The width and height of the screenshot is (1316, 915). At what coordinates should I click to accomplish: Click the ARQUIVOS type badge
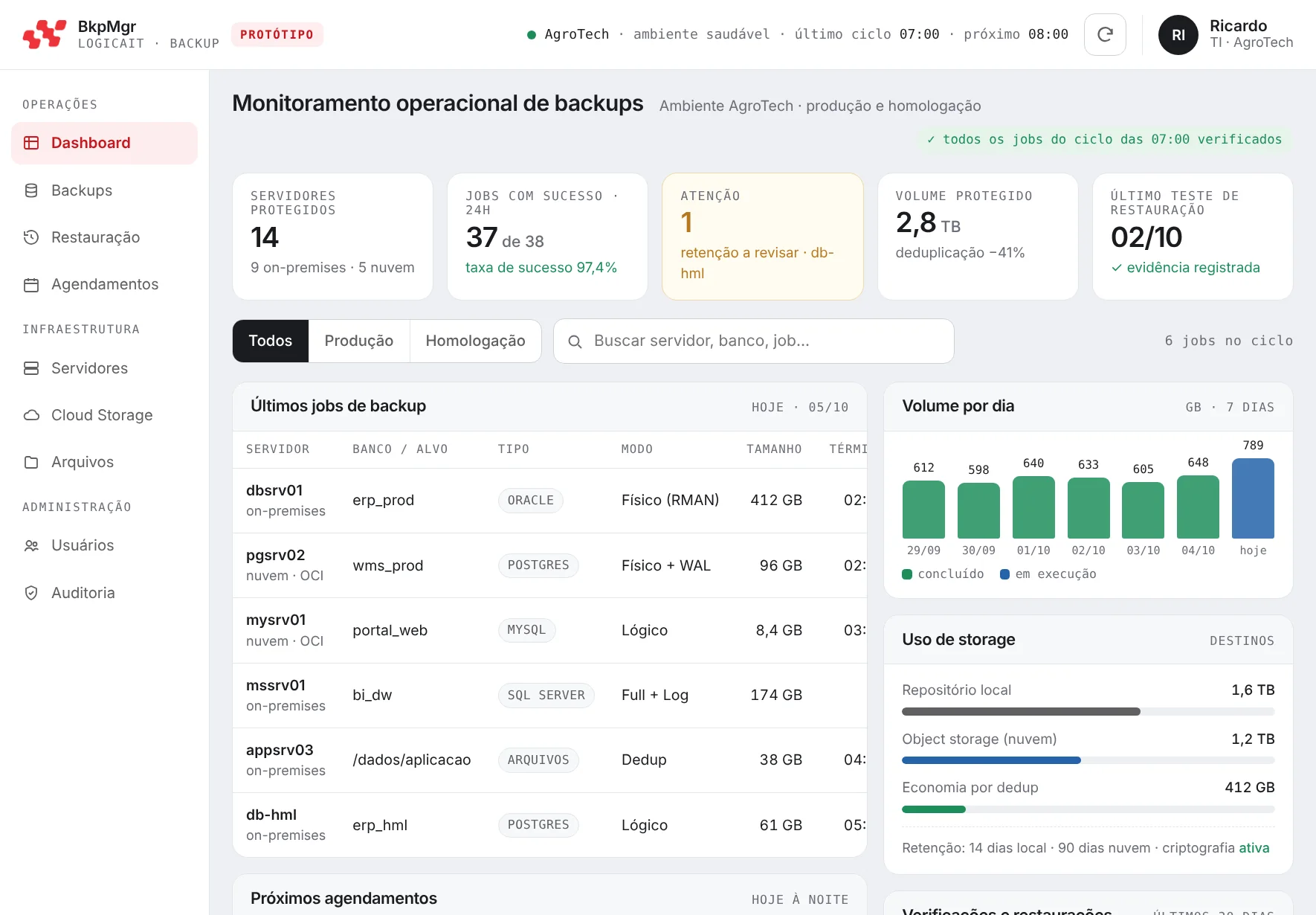(x=538, y=760)
